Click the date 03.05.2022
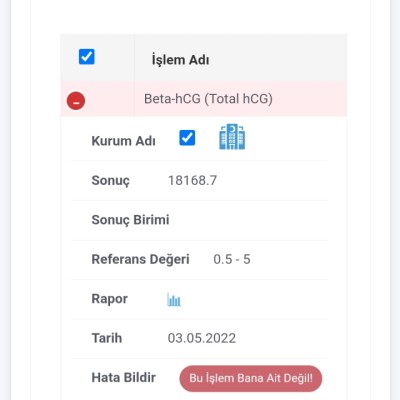This screenshot has width=400, height=400. pyautogui.click(x=202, y=338)
